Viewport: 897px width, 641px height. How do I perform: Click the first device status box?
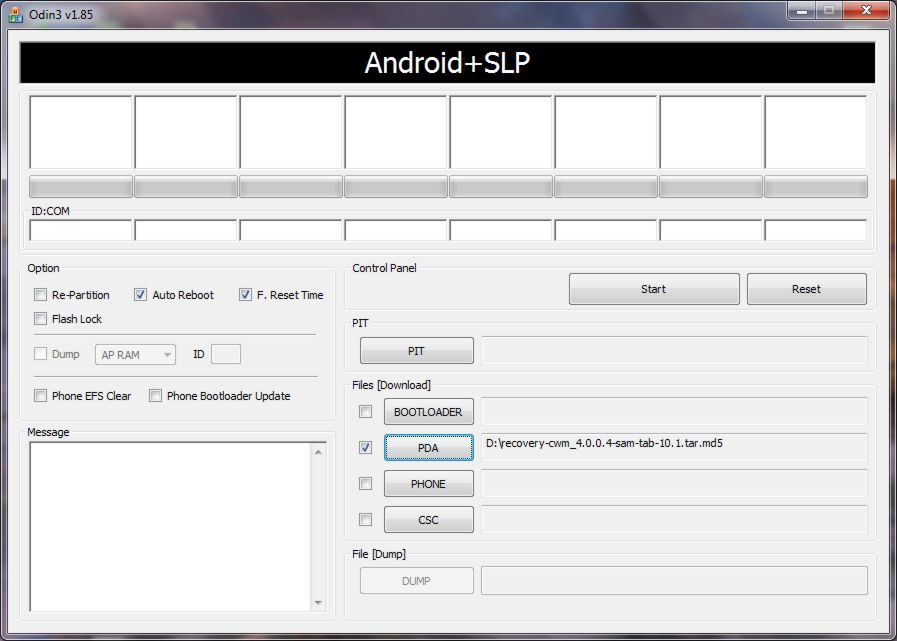pos(81,132)
